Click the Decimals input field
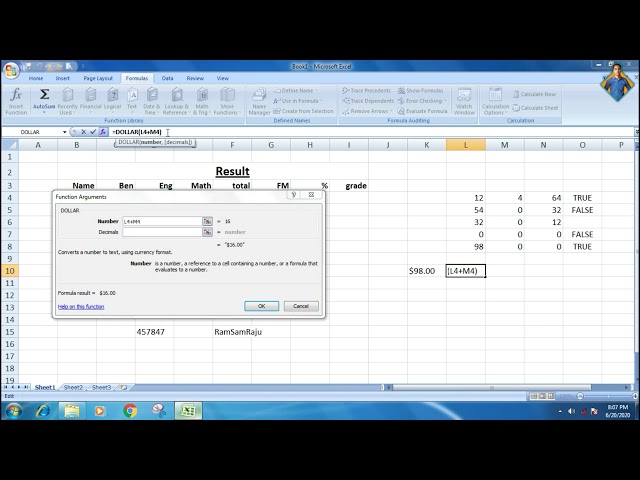The width and height of the screenshot is (640, 480). (162, 232)
